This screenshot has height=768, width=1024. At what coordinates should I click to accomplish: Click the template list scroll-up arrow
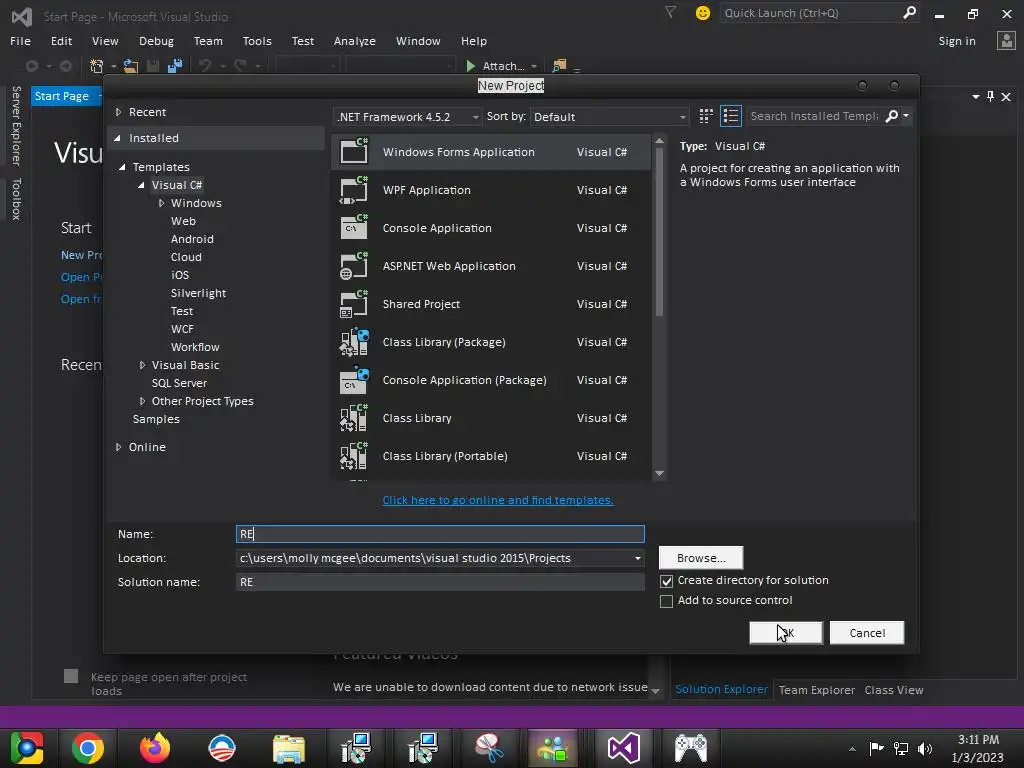[x=659, y=140]
